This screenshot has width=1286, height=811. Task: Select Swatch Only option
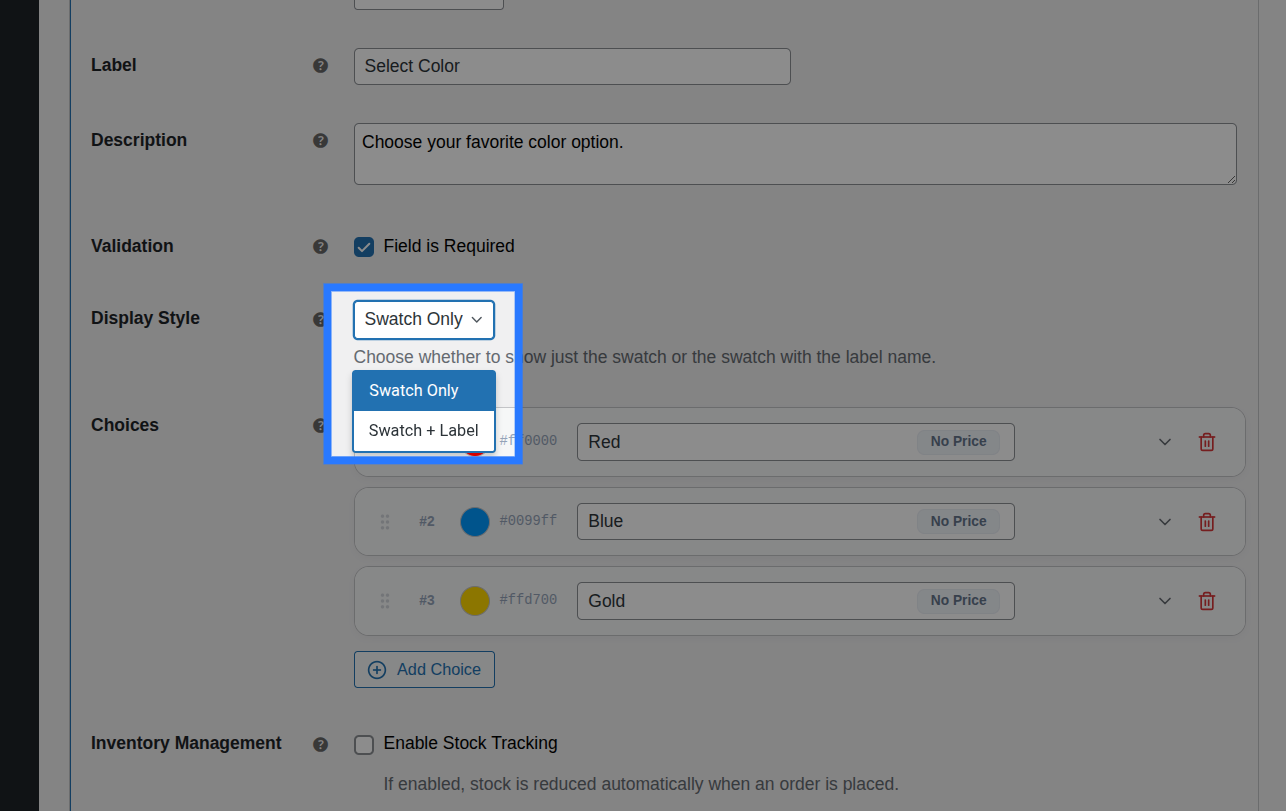tap(424, 391)
